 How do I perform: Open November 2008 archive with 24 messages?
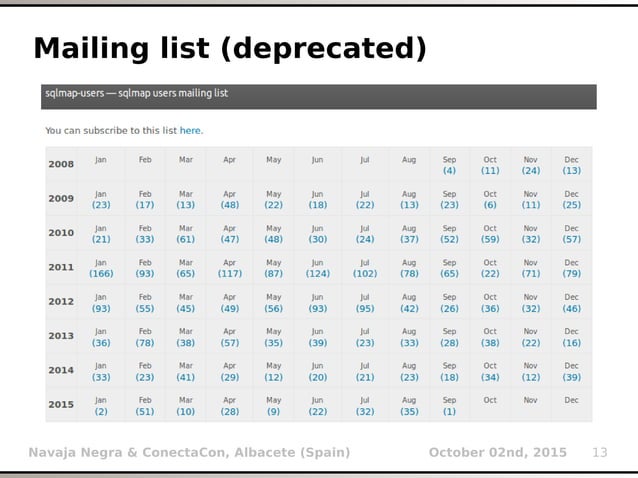tap(531, 171)
